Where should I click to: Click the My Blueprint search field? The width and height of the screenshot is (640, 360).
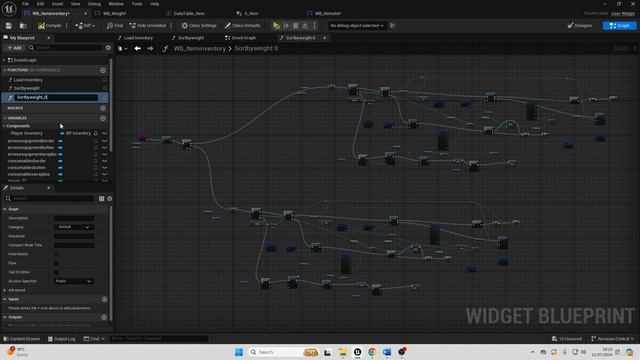[65, 48]
